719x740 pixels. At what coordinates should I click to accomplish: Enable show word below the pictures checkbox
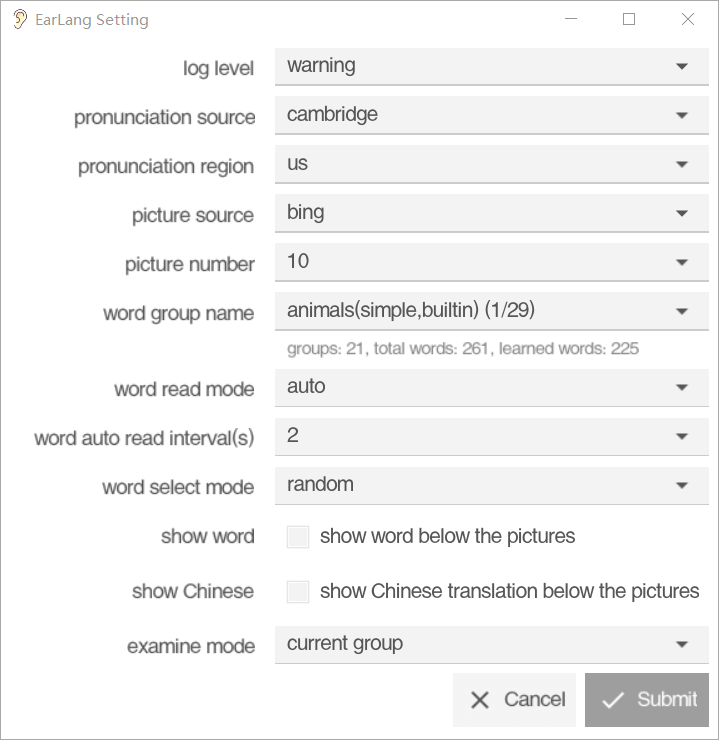[x=298, y=537]
